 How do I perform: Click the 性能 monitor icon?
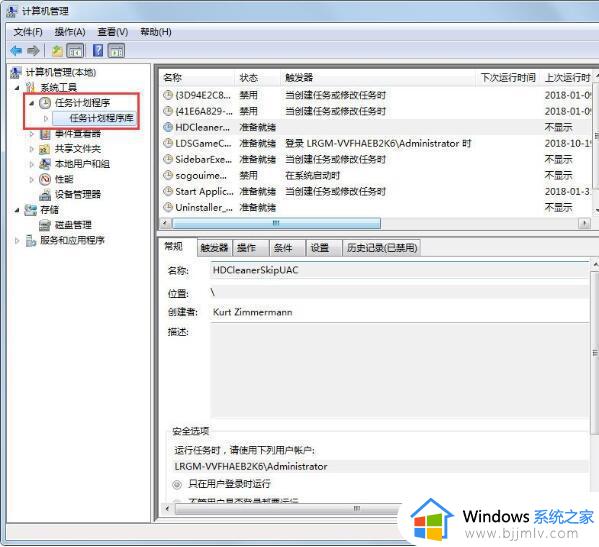click(45, 179)
